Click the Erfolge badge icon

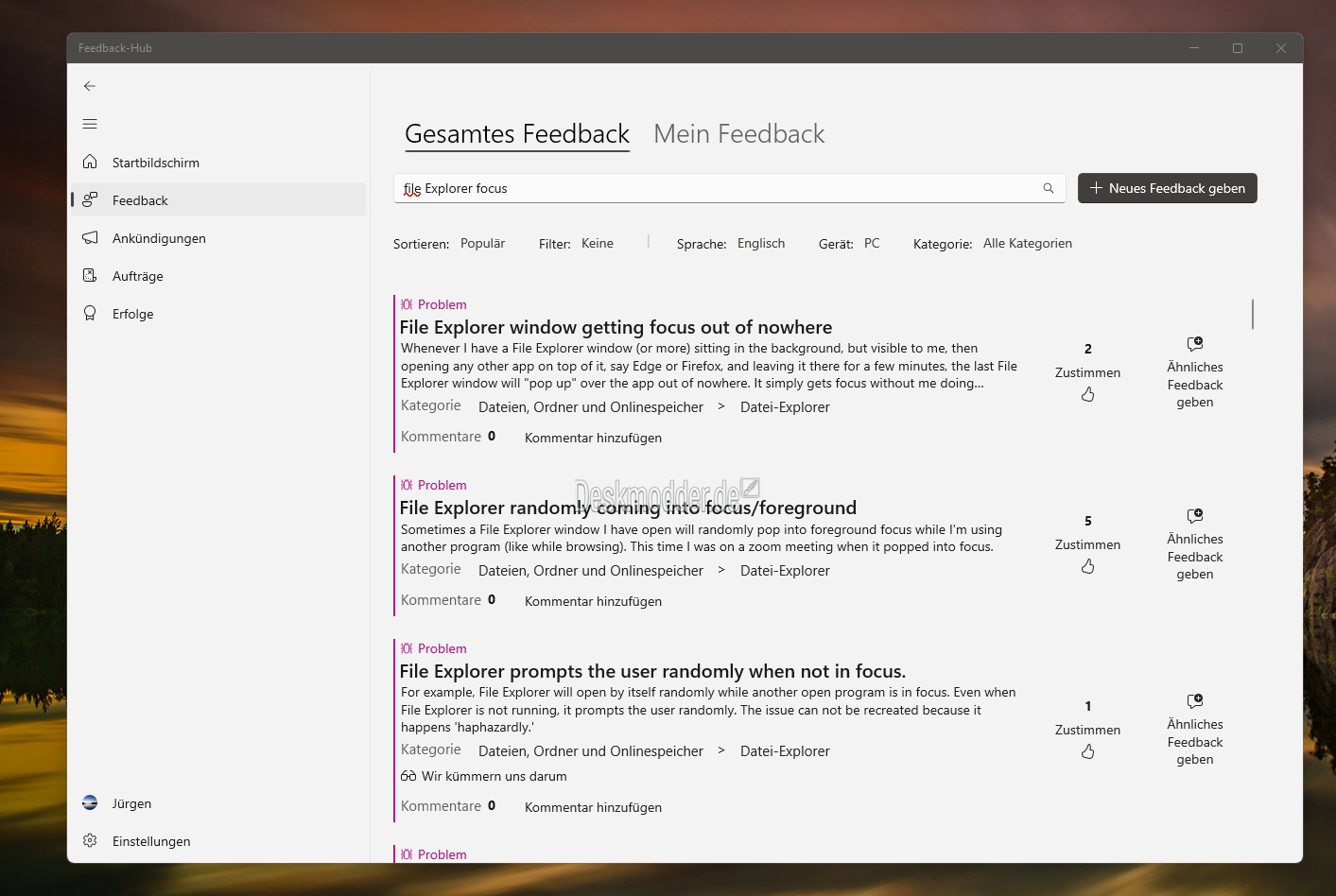tap(90, 313)
